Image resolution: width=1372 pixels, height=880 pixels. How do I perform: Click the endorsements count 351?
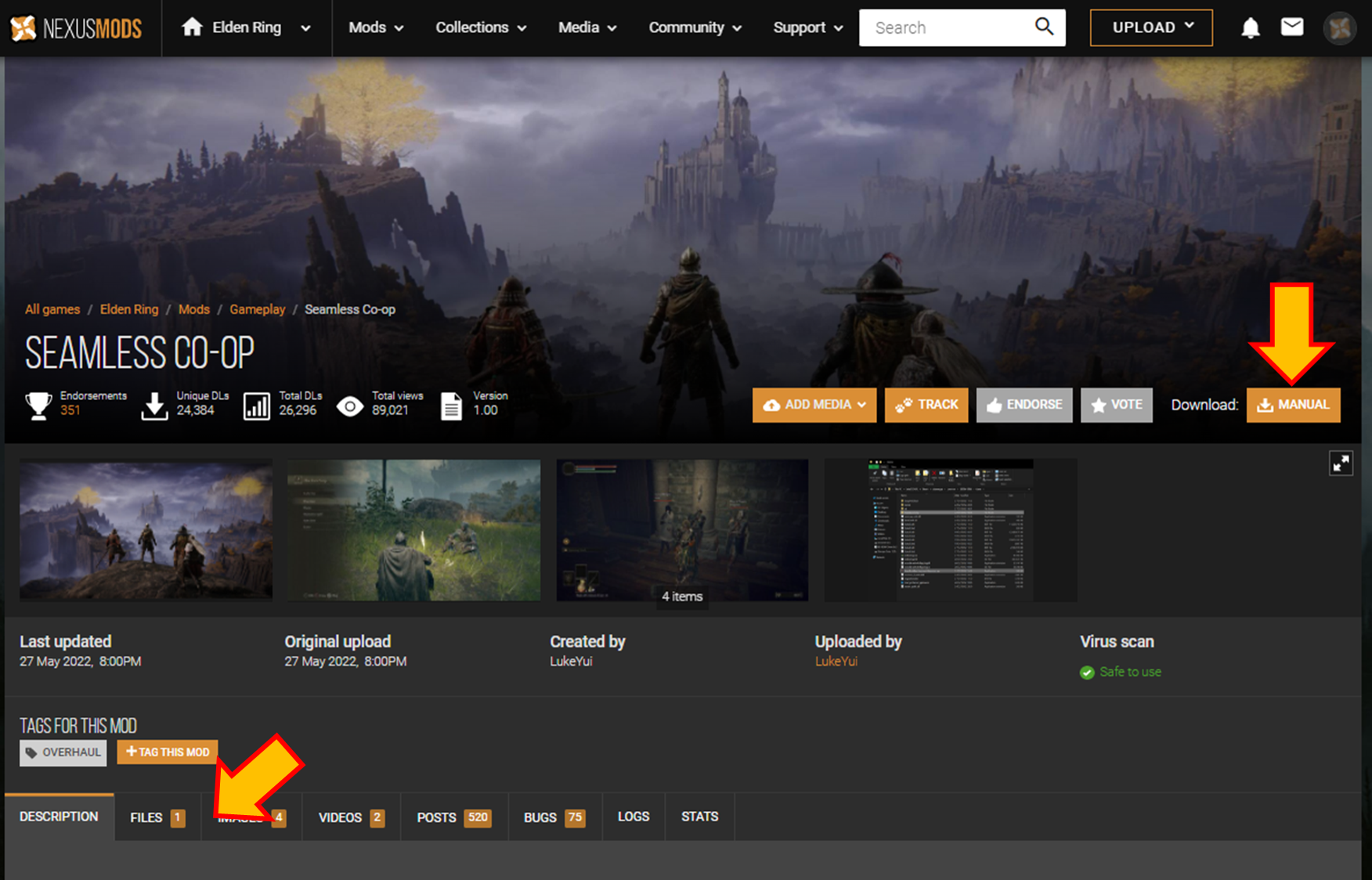[70, 410]
